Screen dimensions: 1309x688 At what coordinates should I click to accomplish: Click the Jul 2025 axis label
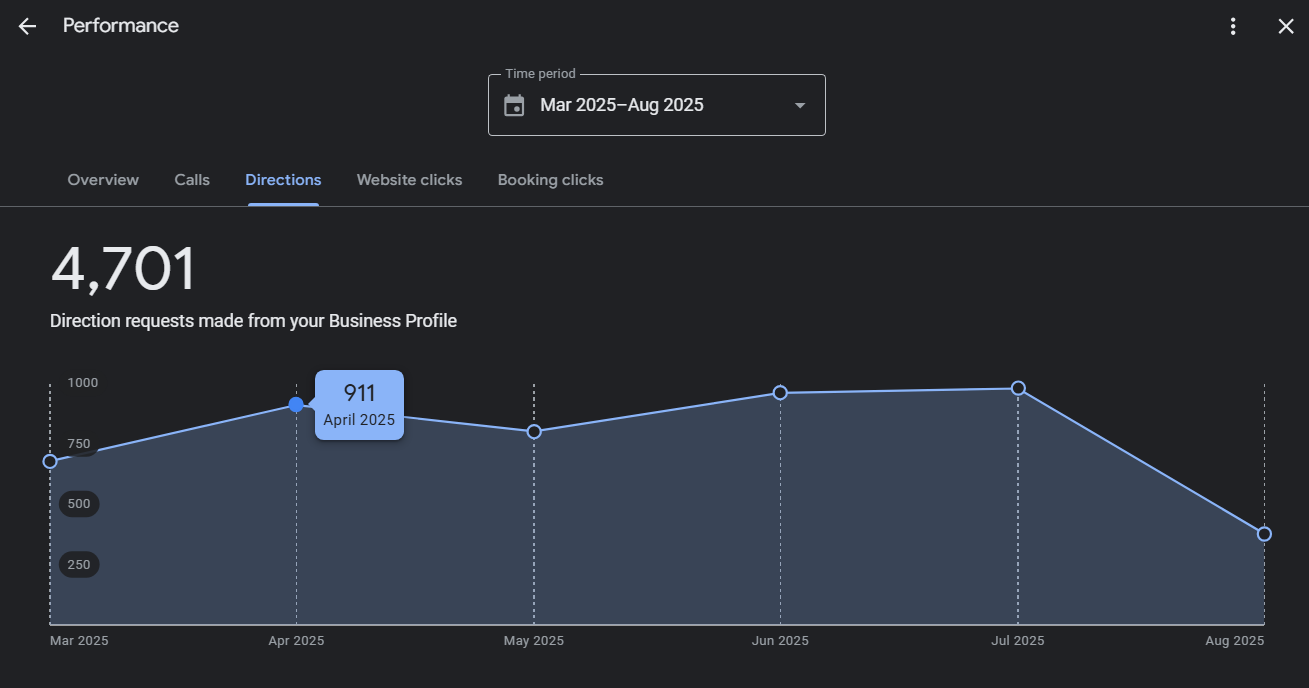1018,641
